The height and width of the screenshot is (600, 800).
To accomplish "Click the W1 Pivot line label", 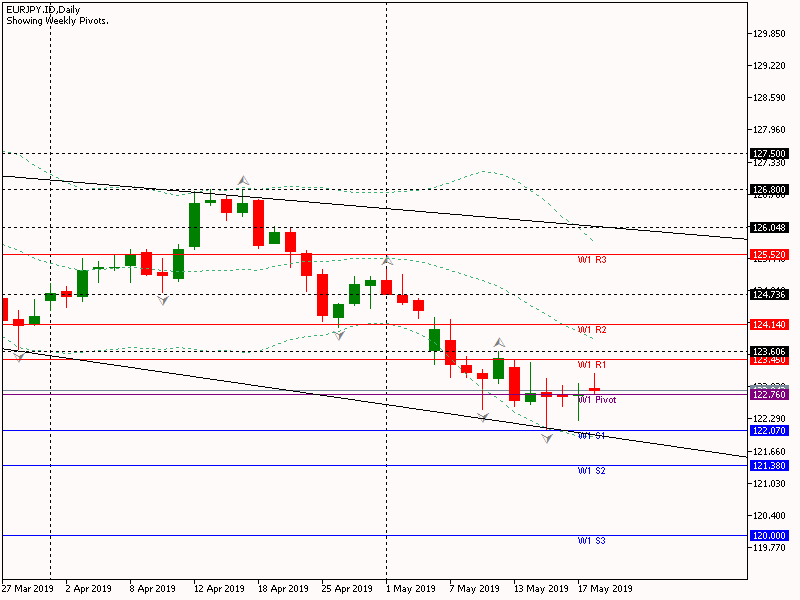I will tap(597, 400).
